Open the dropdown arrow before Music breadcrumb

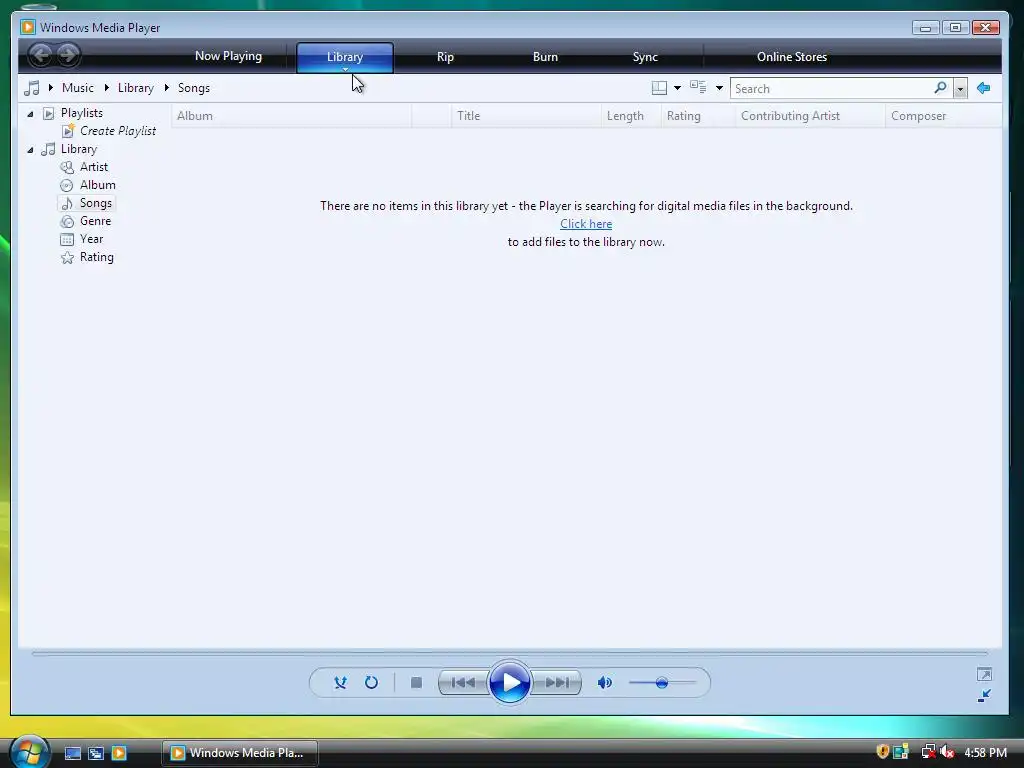pos(50,87)
